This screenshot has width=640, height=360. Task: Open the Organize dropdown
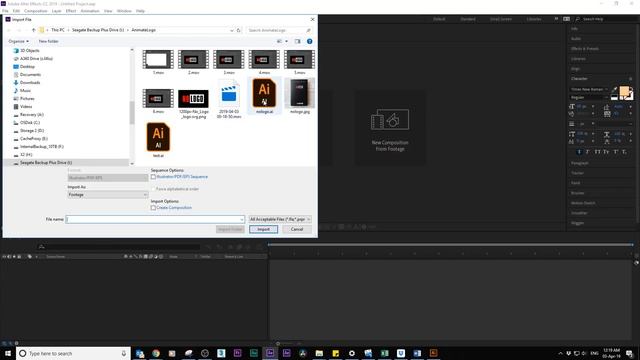[19, 41]
